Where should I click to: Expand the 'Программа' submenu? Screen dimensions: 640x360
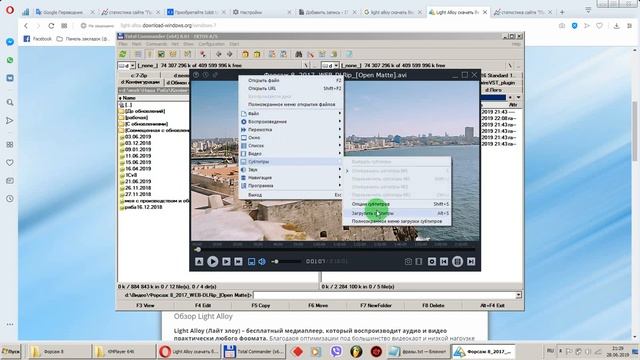pos(291,185)
